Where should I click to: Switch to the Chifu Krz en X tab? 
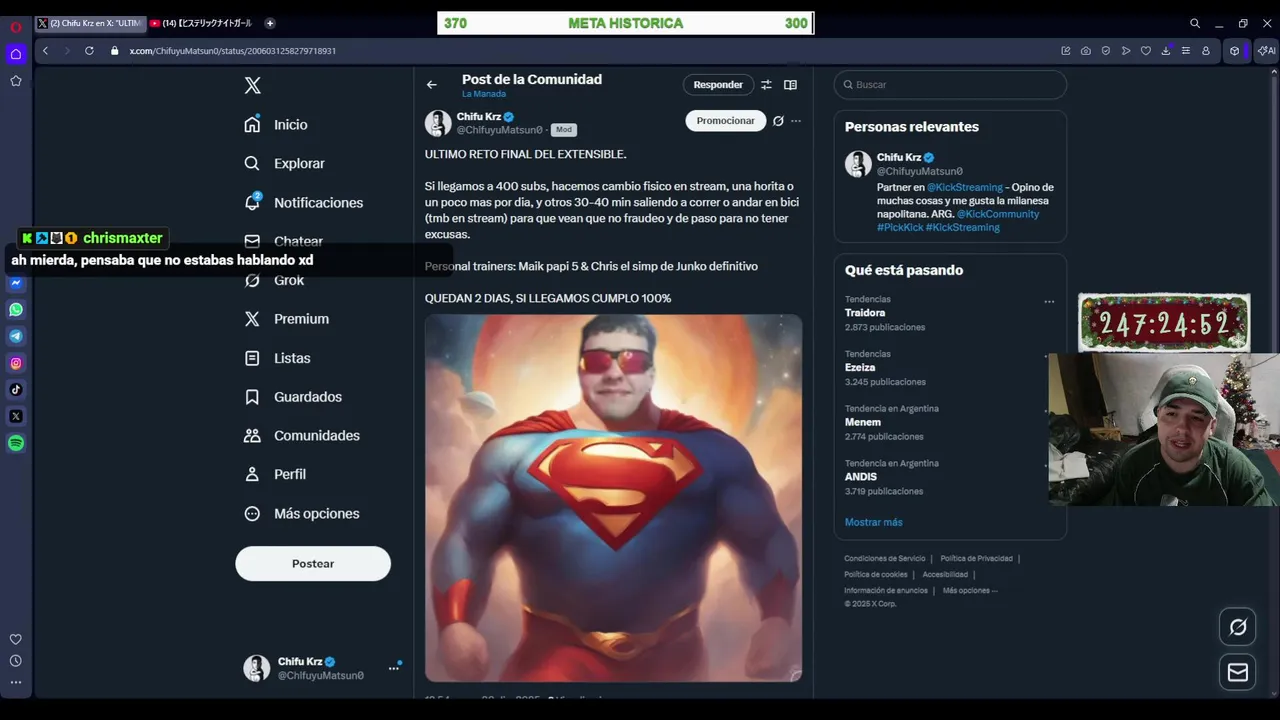tap(90, 23)
